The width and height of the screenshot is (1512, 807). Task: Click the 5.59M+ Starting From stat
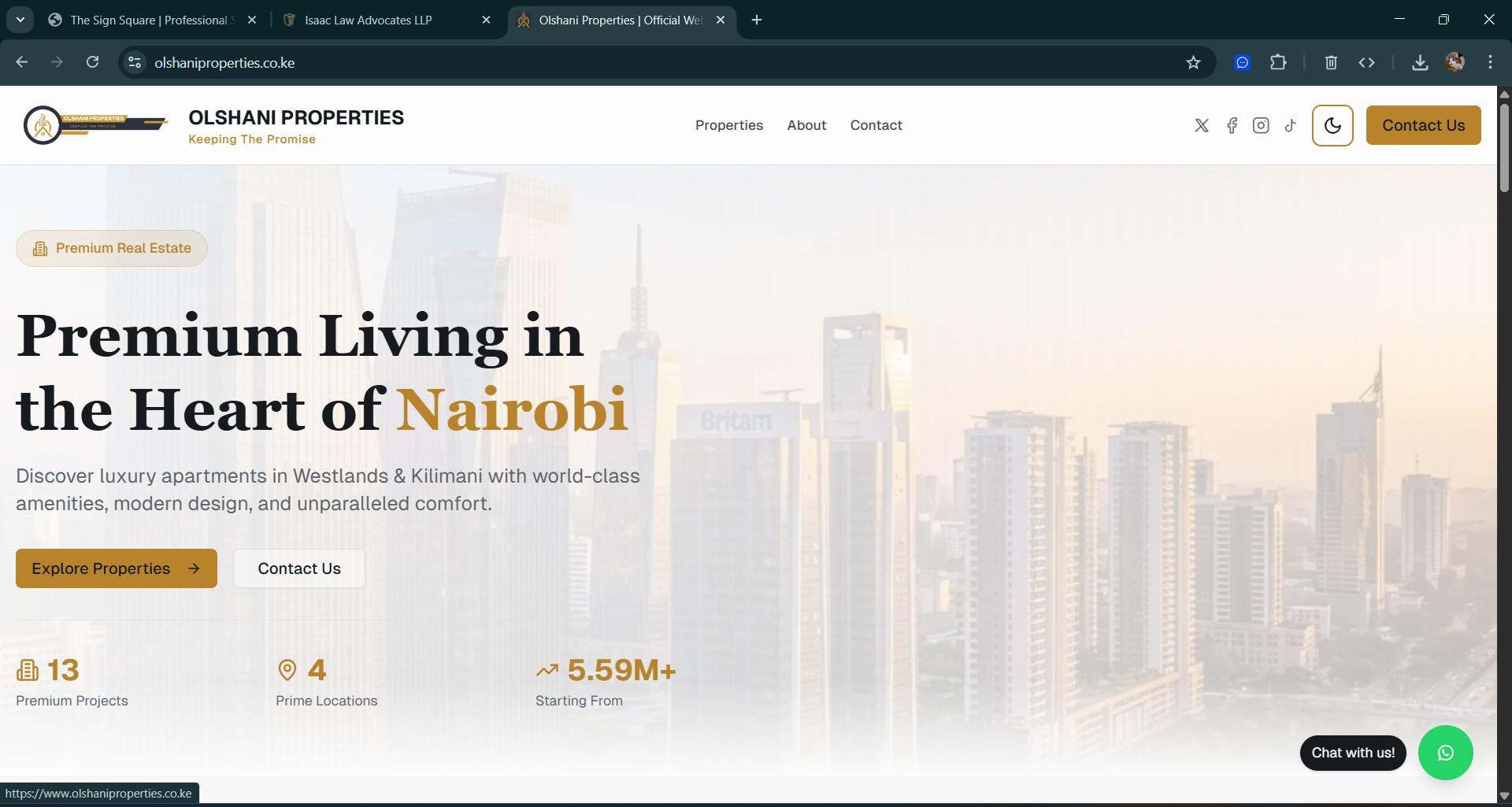(x=606, y=683)
